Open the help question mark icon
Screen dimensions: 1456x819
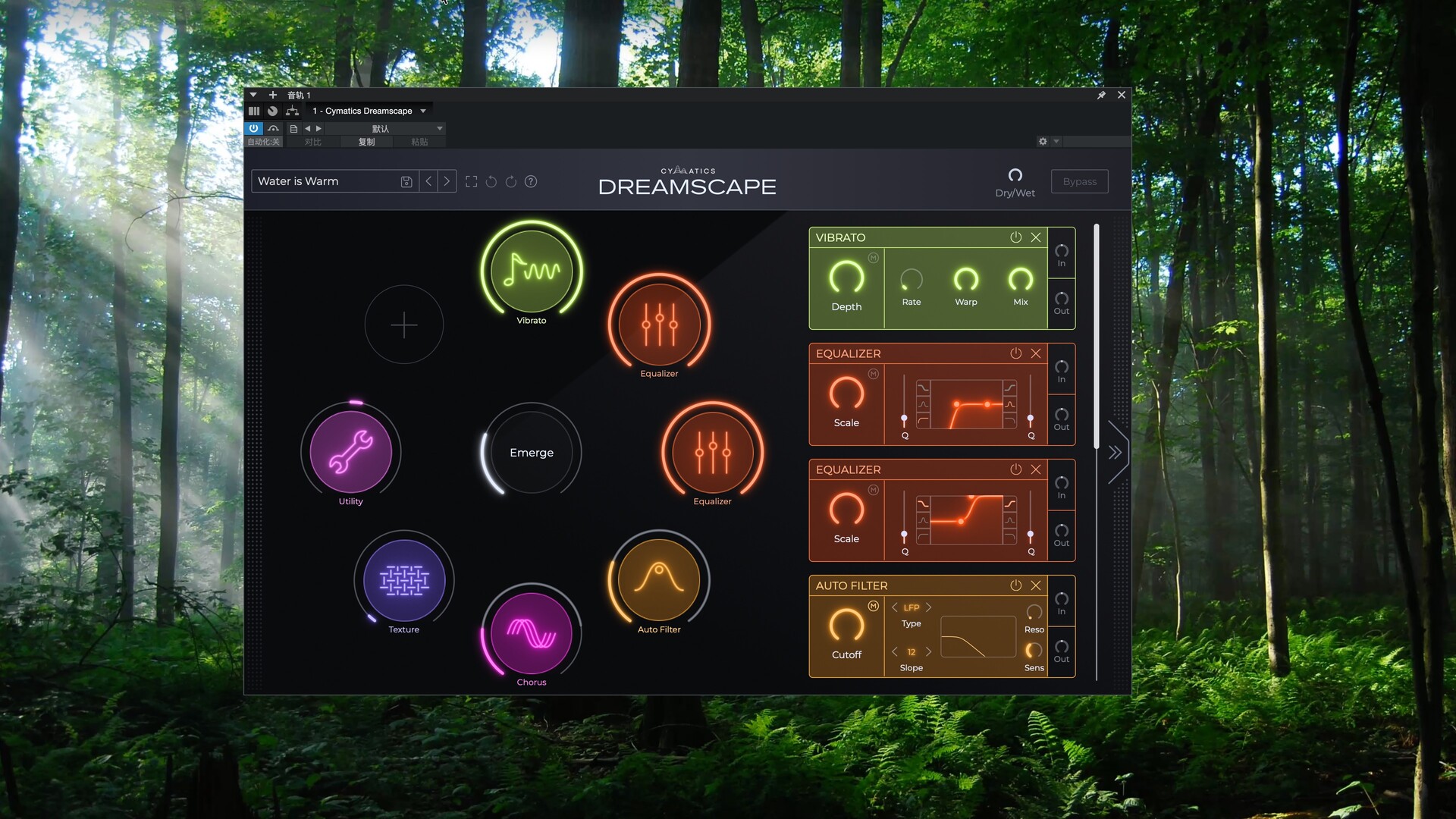[x=531, y=181]
